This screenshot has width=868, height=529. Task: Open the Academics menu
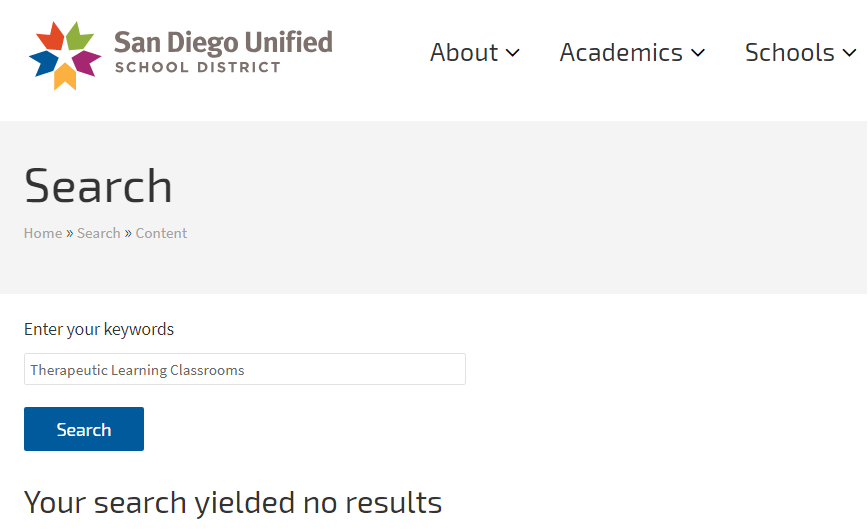tap(621, 53)
